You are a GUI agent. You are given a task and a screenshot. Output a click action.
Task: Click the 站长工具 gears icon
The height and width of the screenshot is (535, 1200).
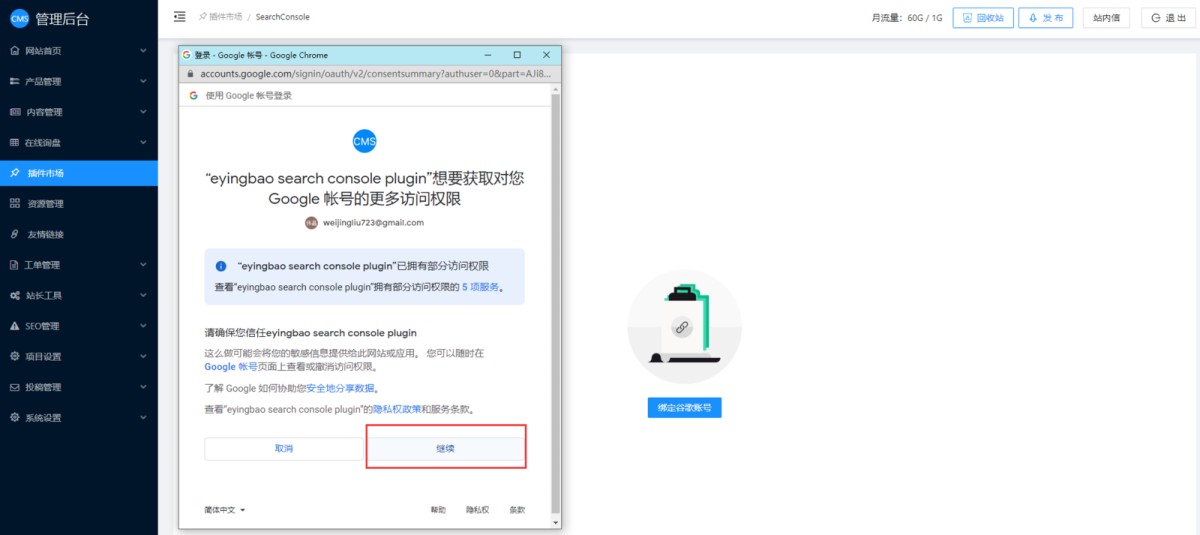coord(14,296)
